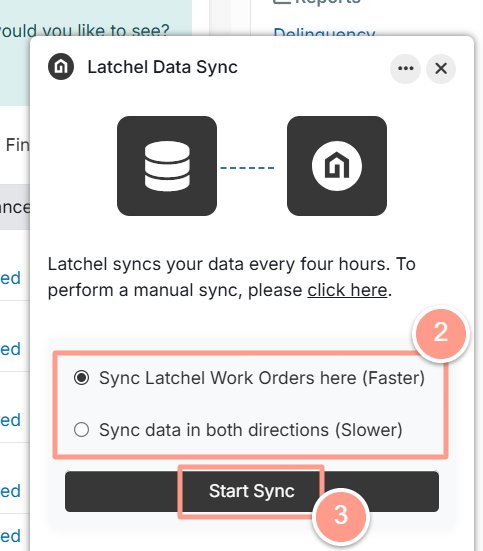Click the Latchel house icon tile

tap(337, 166)
